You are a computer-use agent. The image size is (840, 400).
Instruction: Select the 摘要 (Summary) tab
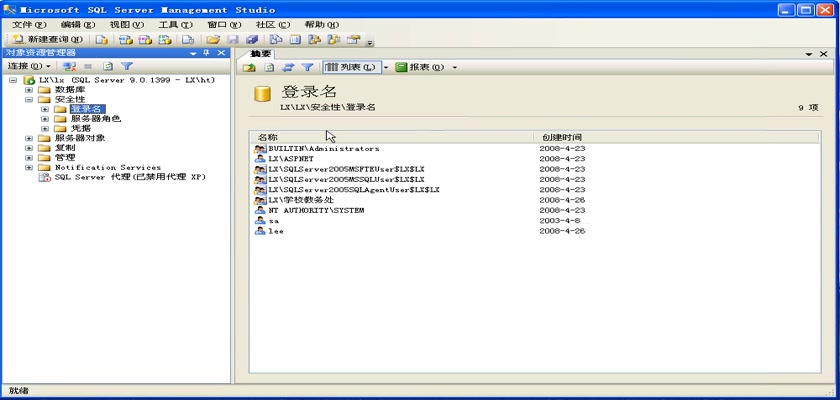[261, 53]
